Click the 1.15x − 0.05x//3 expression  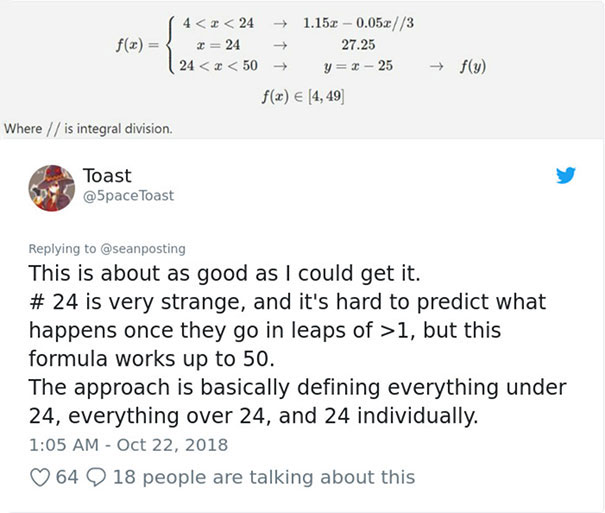tap(358, 23)
